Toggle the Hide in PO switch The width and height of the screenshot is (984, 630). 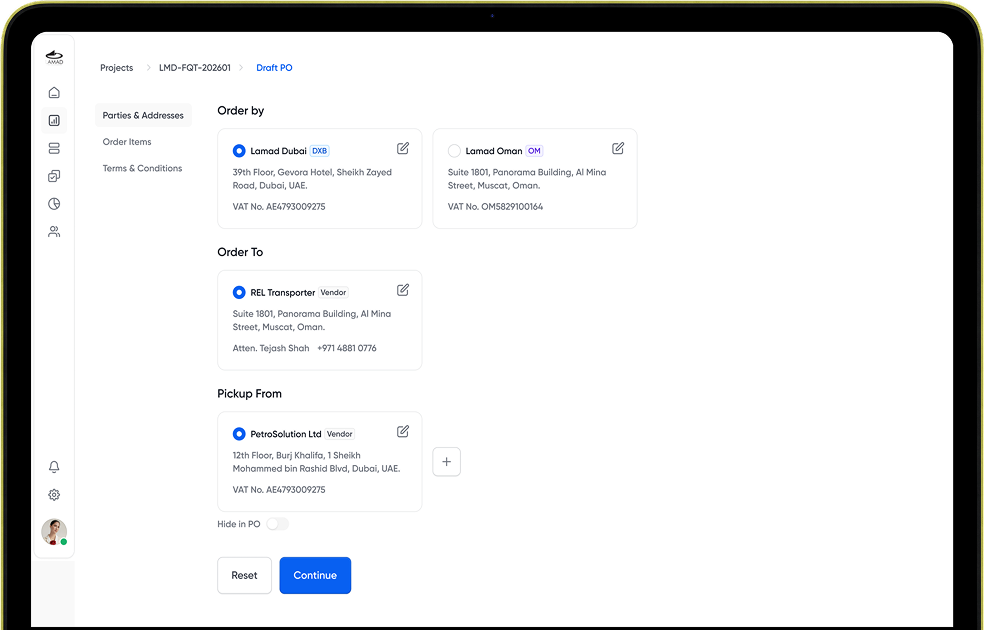(x=277, y=524)
